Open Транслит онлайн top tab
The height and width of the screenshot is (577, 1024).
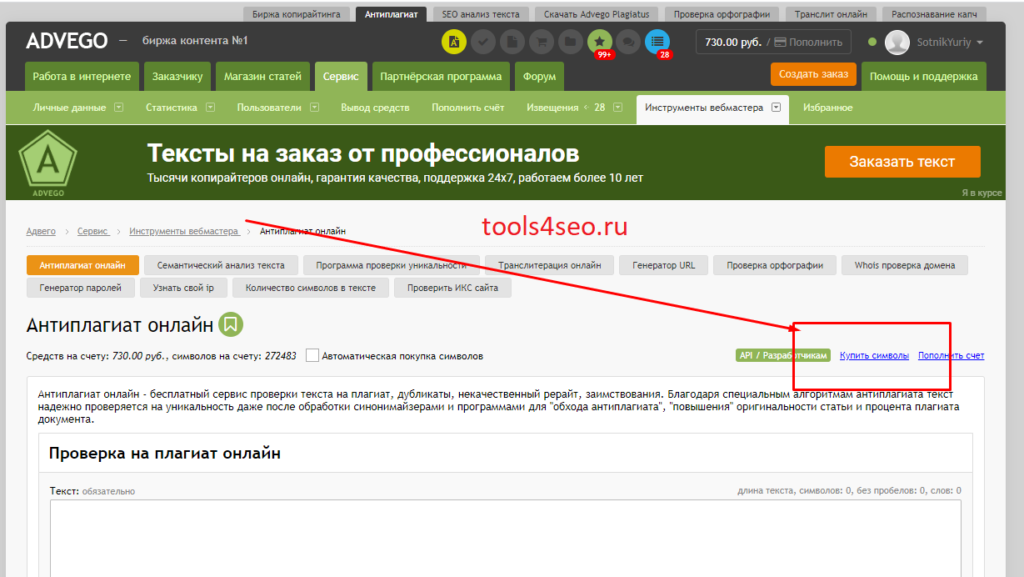click(831, 14)
